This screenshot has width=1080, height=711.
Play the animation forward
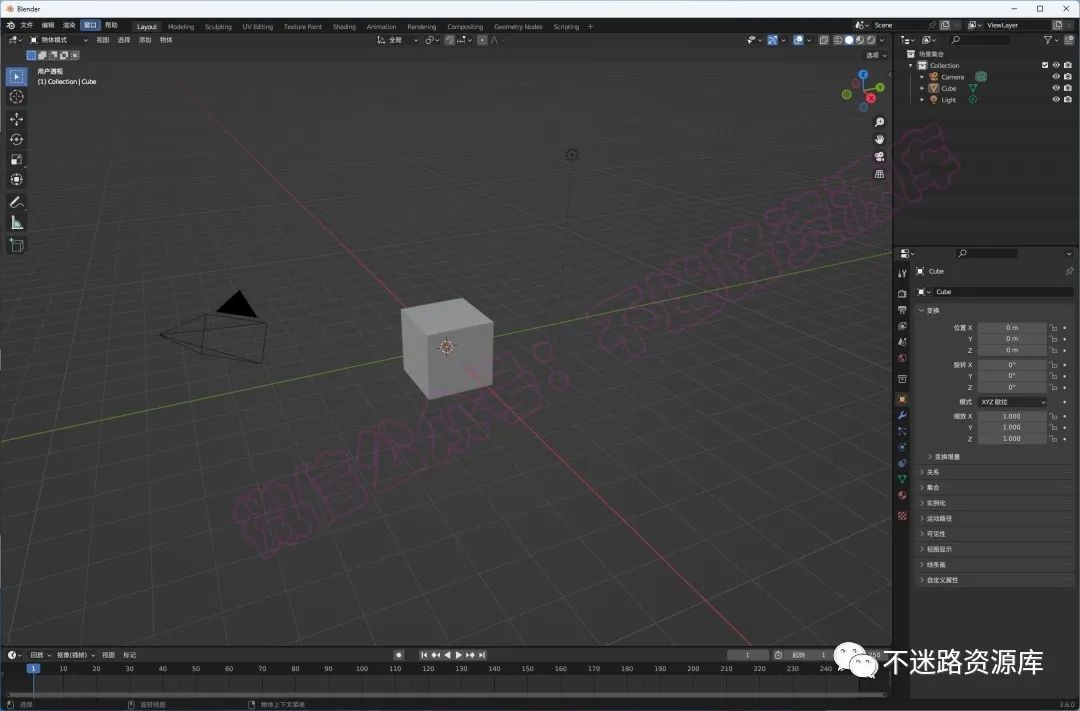pos(459,655)
